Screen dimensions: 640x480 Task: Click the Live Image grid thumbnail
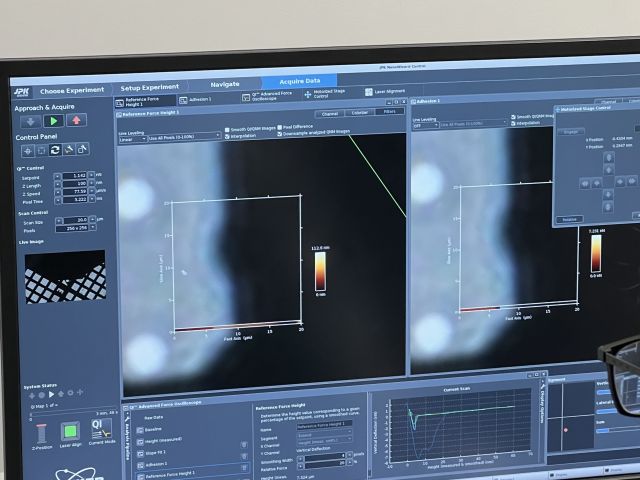pyautogui.click(x=66, y=276)
